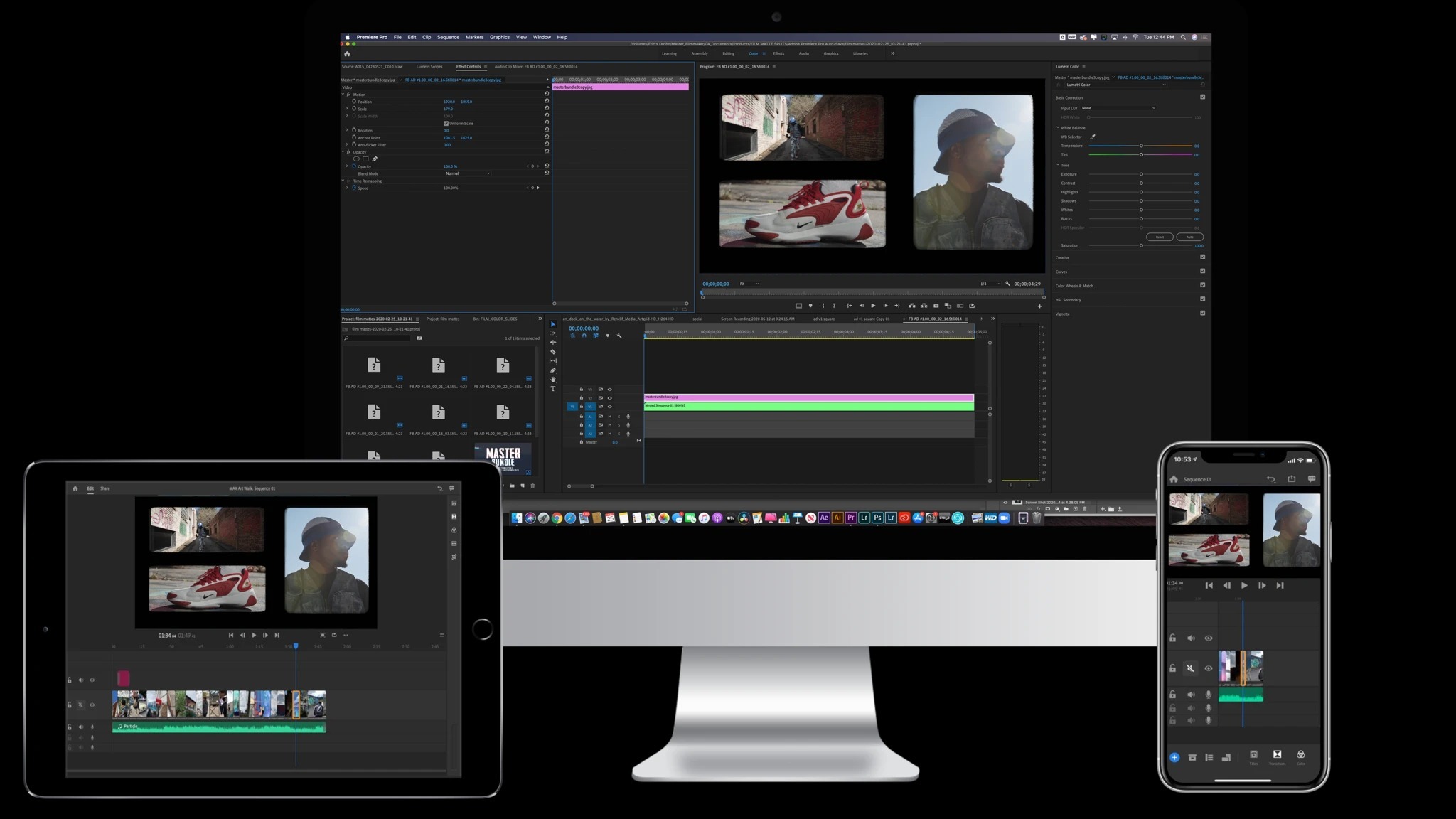
Task: Open timeline display settings wrench
Action: click(x=619, y=336)
